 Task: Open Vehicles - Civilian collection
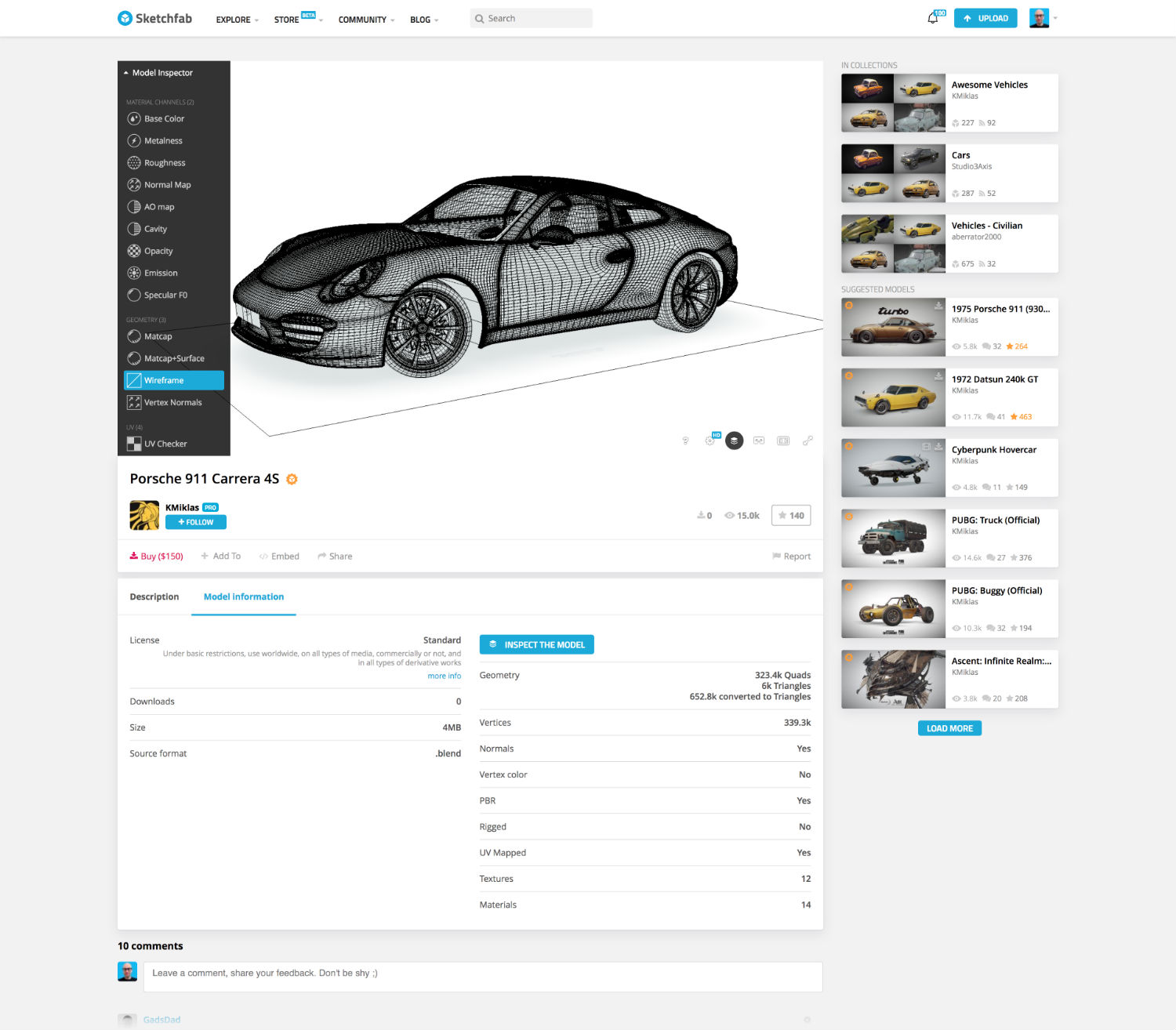(949, 244)
